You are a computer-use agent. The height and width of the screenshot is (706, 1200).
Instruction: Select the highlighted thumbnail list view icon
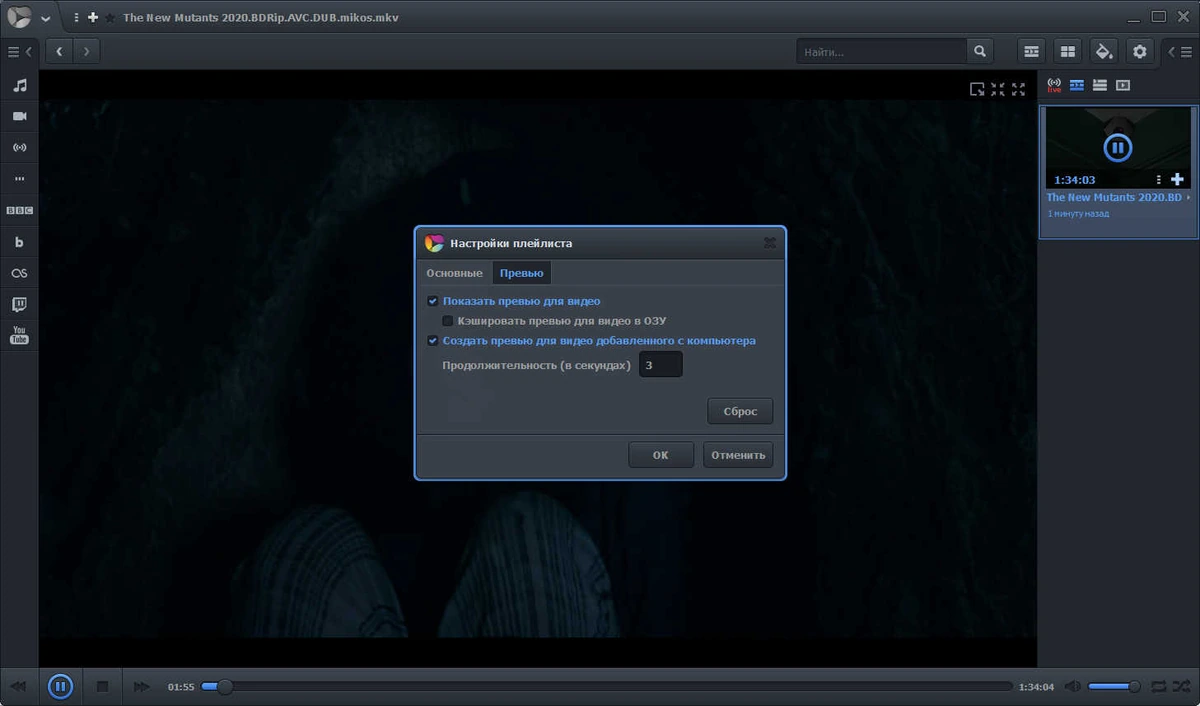pyautogui.click(x=1077, y=86)
